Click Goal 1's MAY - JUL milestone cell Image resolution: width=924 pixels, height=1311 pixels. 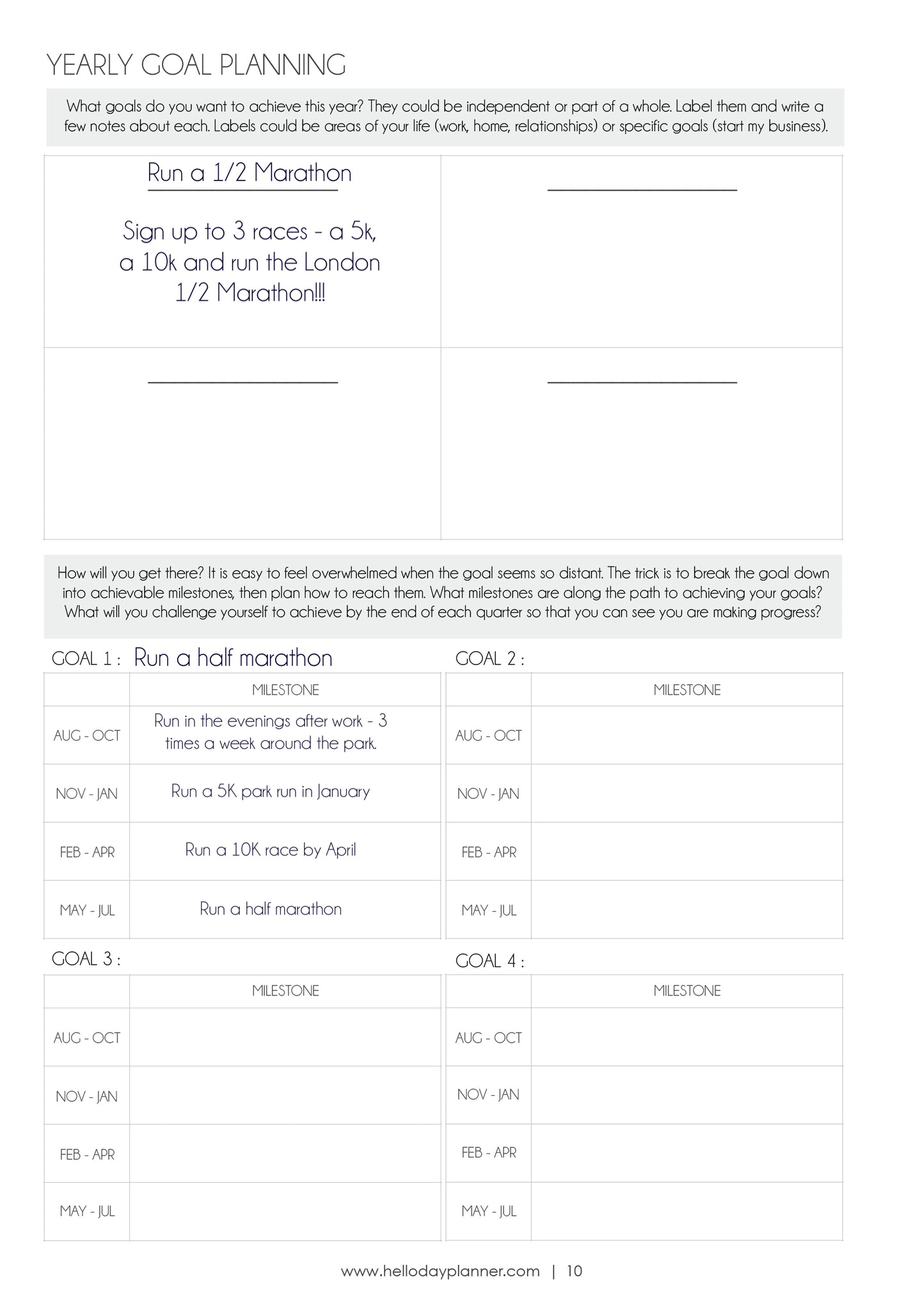271,909
